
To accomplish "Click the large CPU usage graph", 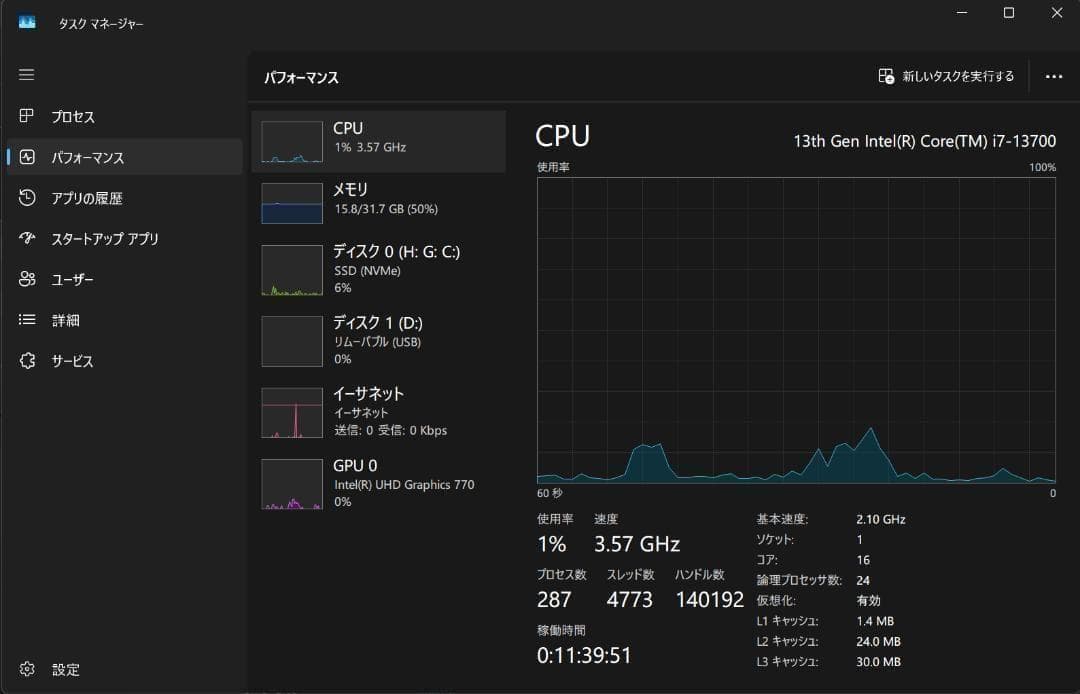I will [x=796, y=330].
